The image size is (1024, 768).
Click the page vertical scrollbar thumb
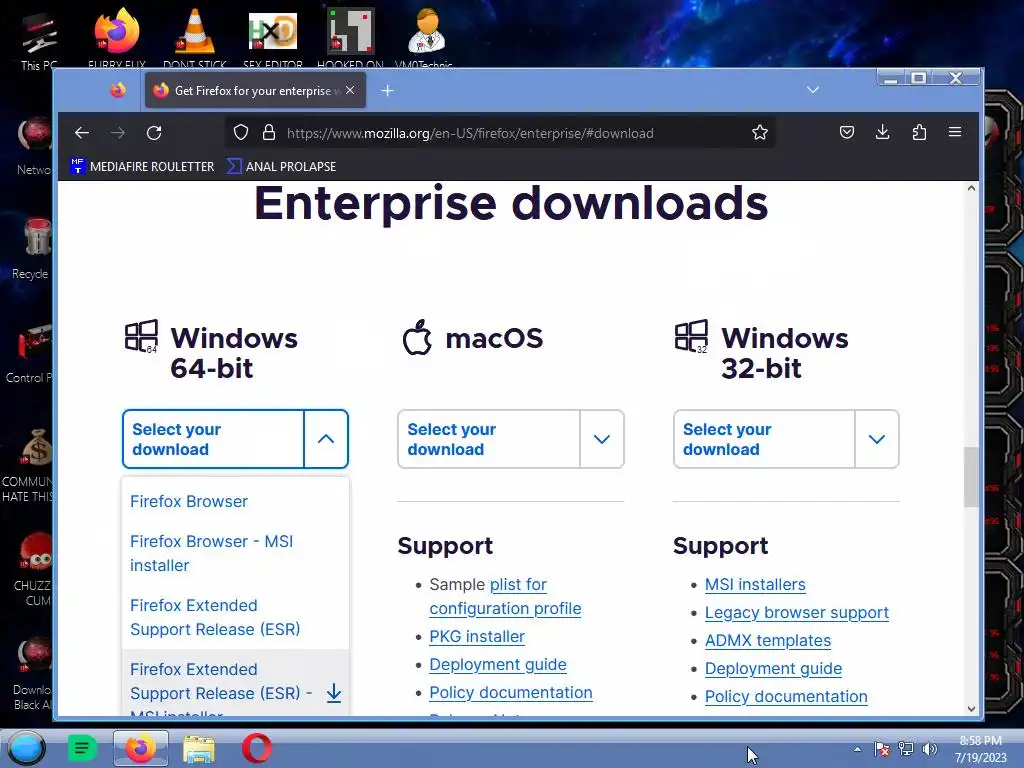[971, 477]
